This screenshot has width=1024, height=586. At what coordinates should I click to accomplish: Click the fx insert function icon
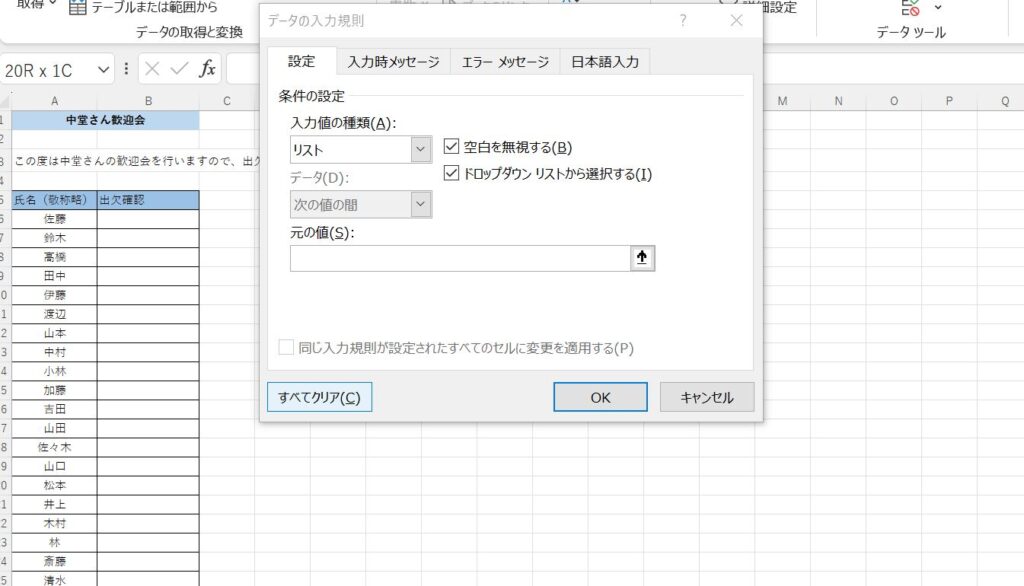(207, 69)
